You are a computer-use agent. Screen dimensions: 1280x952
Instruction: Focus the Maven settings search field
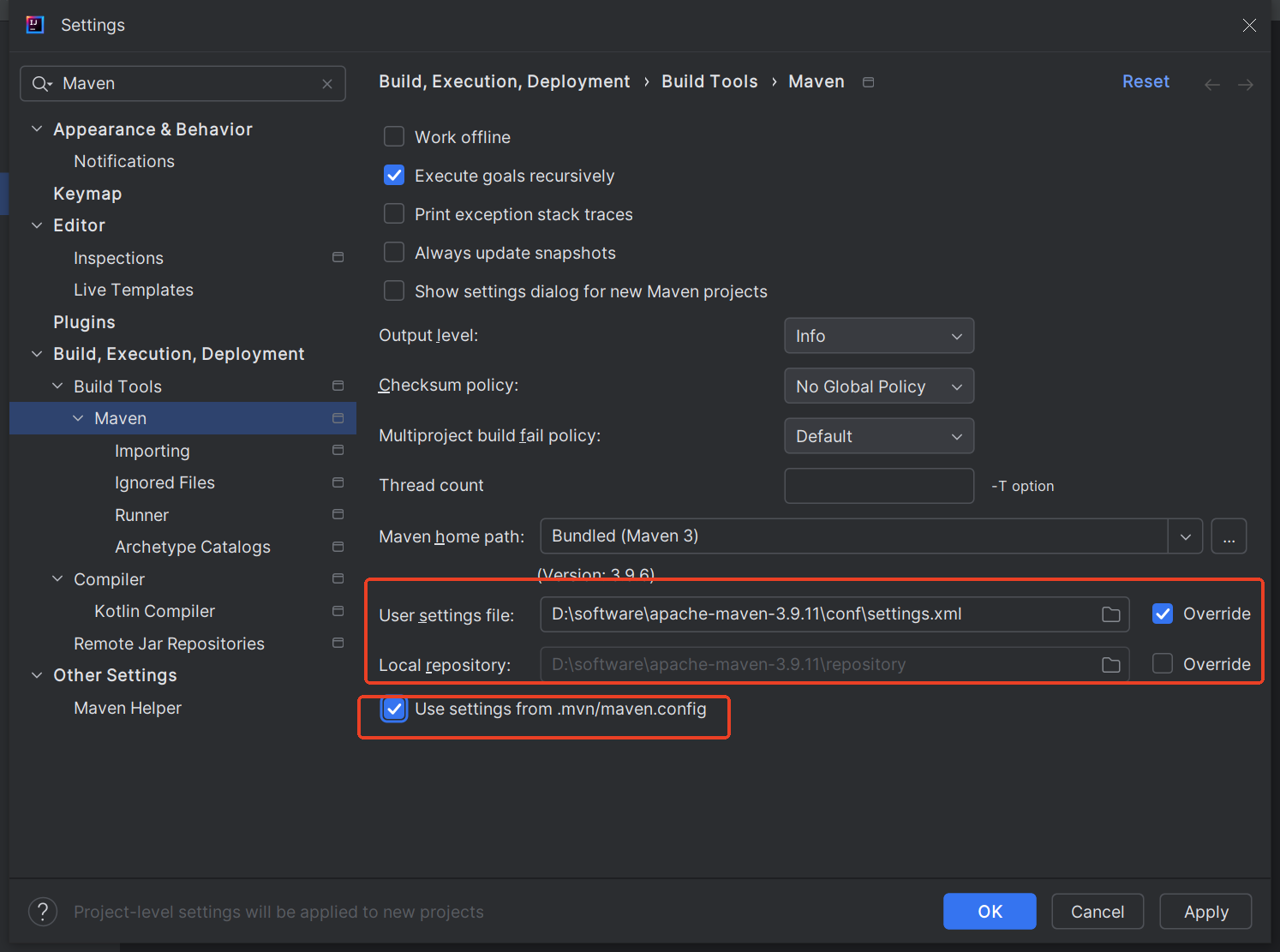pos(183,84)
